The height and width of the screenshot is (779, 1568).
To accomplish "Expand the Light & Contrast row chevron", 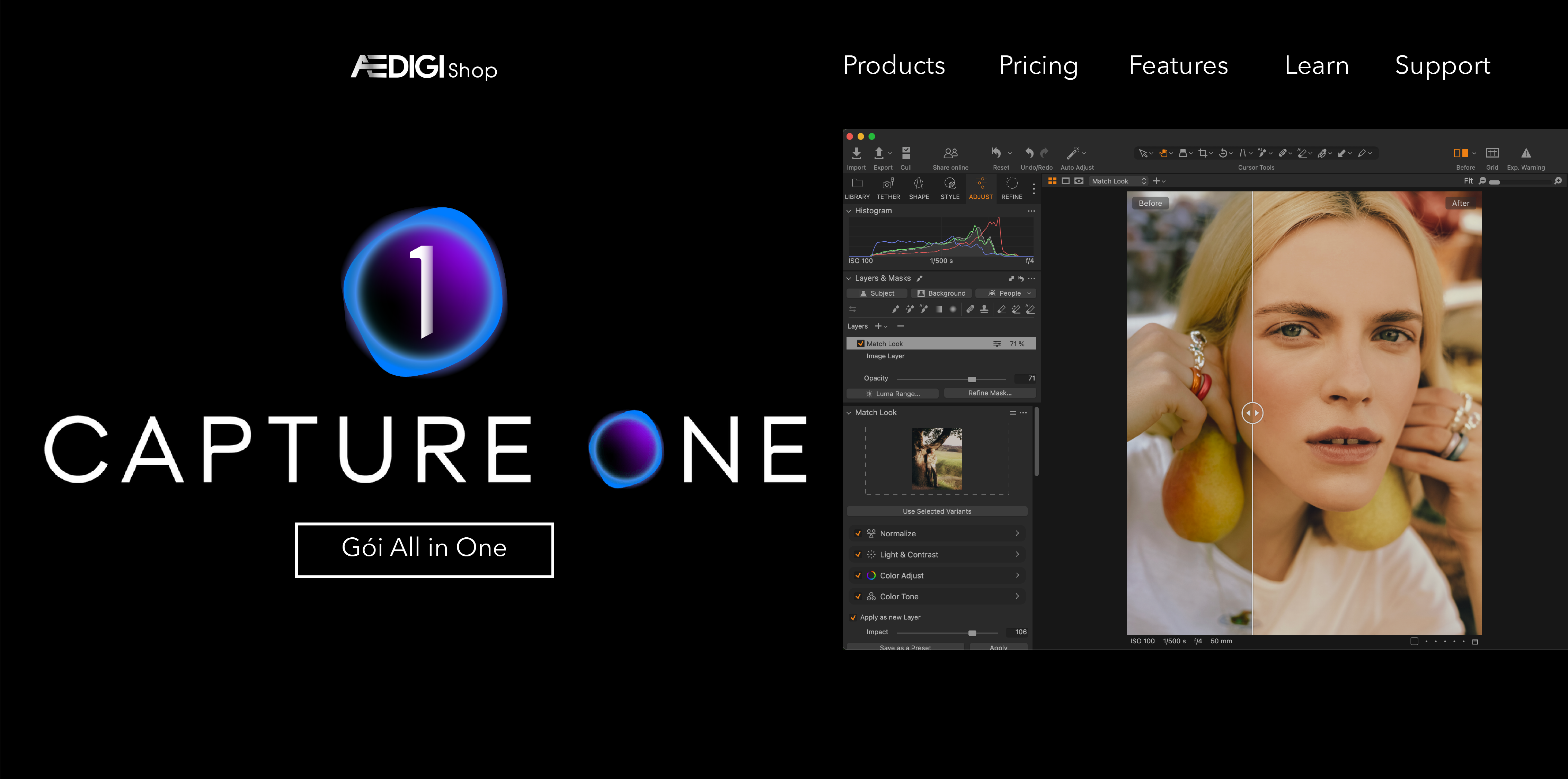I will (1017, 554).
